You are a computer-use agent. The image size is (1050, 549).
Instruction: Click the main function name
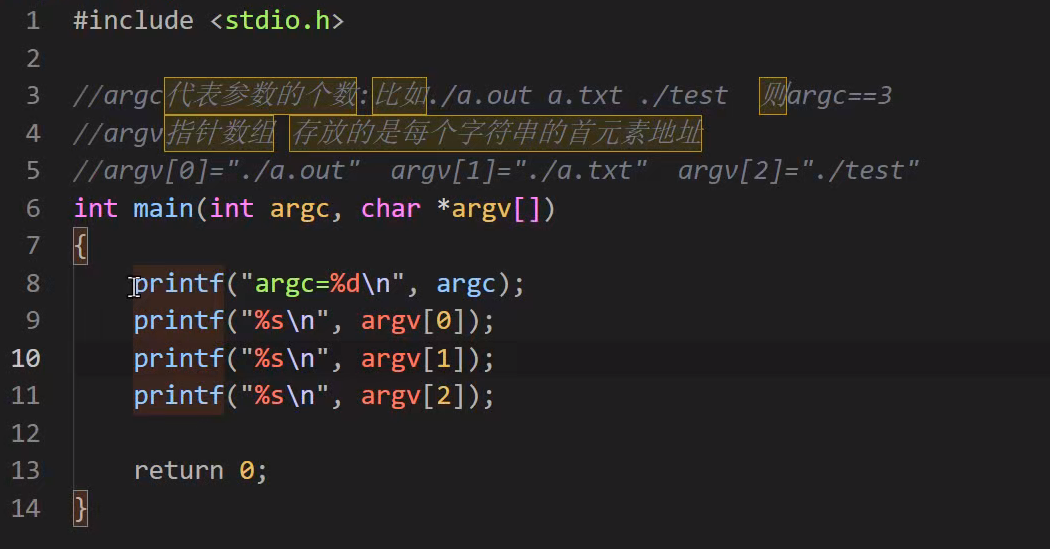[x=163, y=208]
